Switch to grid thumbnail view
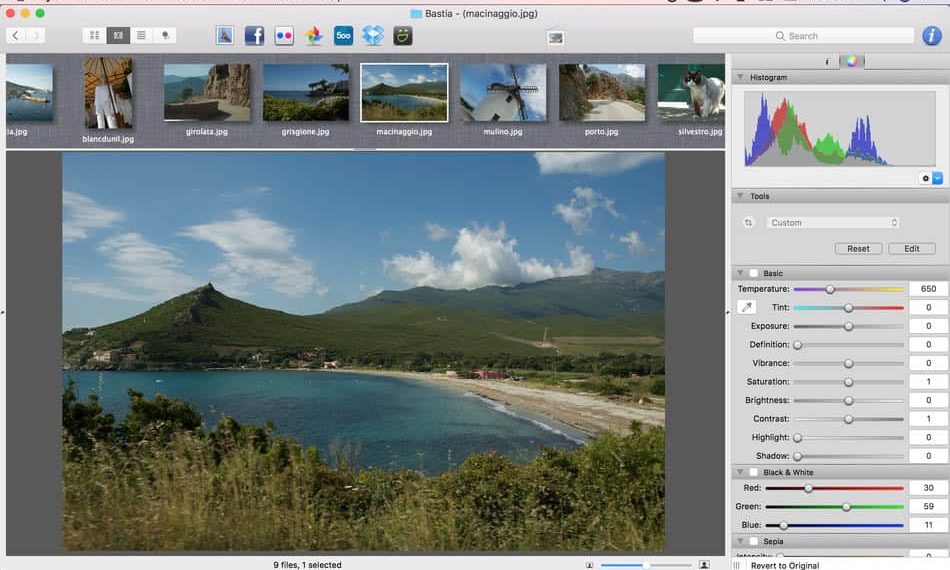950x570 pixels. (x=95, y=36)
